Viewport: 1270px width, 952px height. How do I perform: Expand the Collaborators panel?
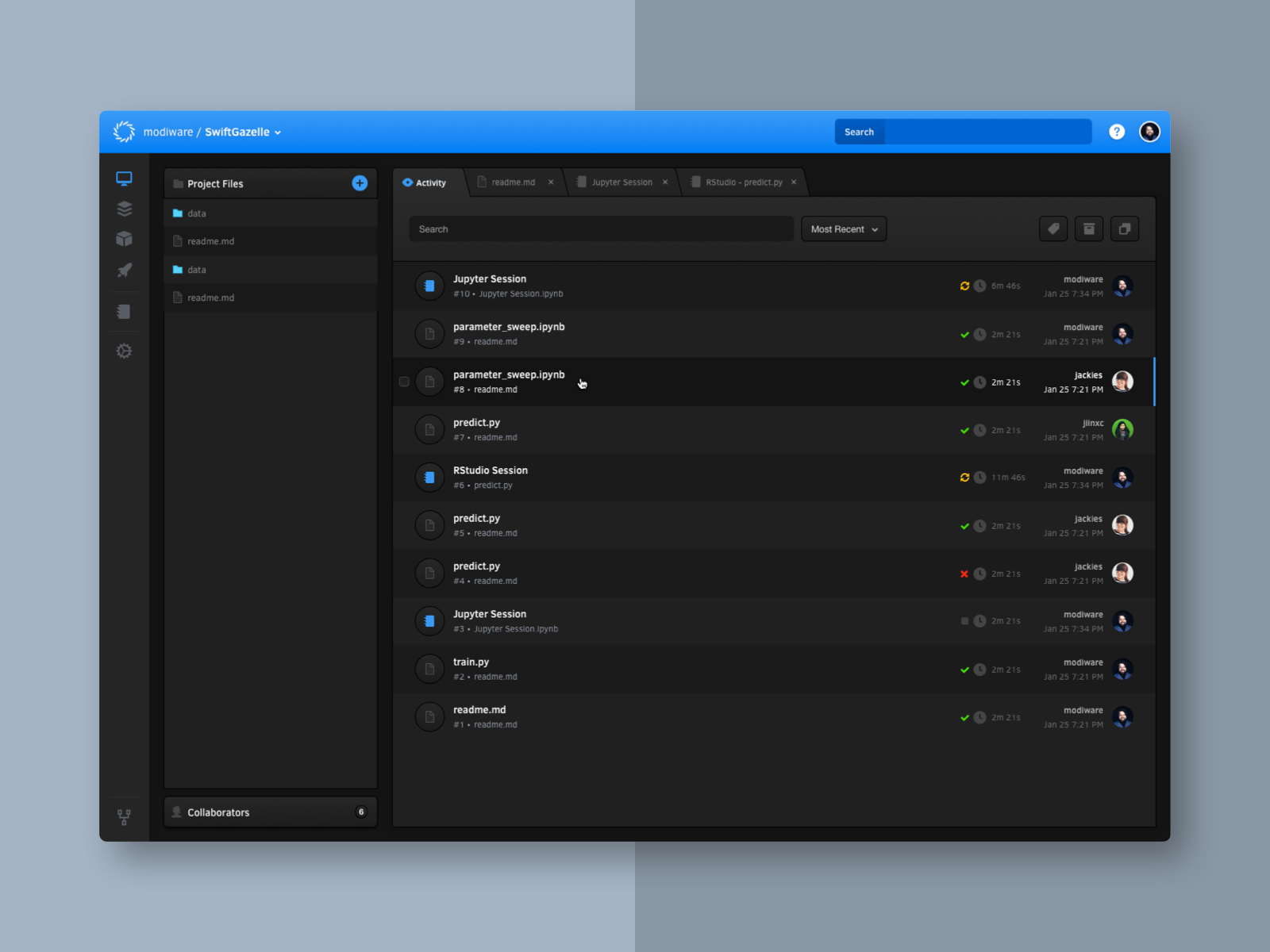270,812
